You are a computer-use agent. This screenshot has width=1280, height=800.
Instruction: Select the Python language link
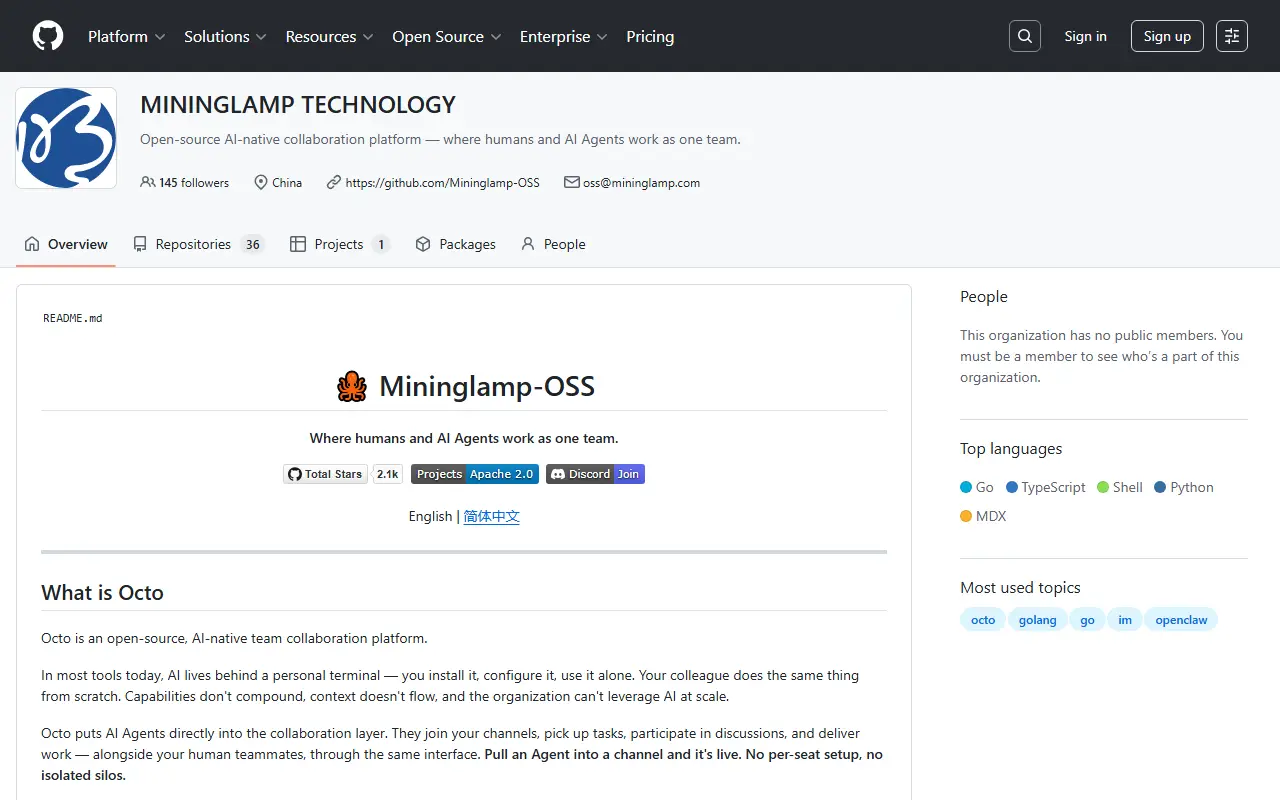tap(1184, 487)
